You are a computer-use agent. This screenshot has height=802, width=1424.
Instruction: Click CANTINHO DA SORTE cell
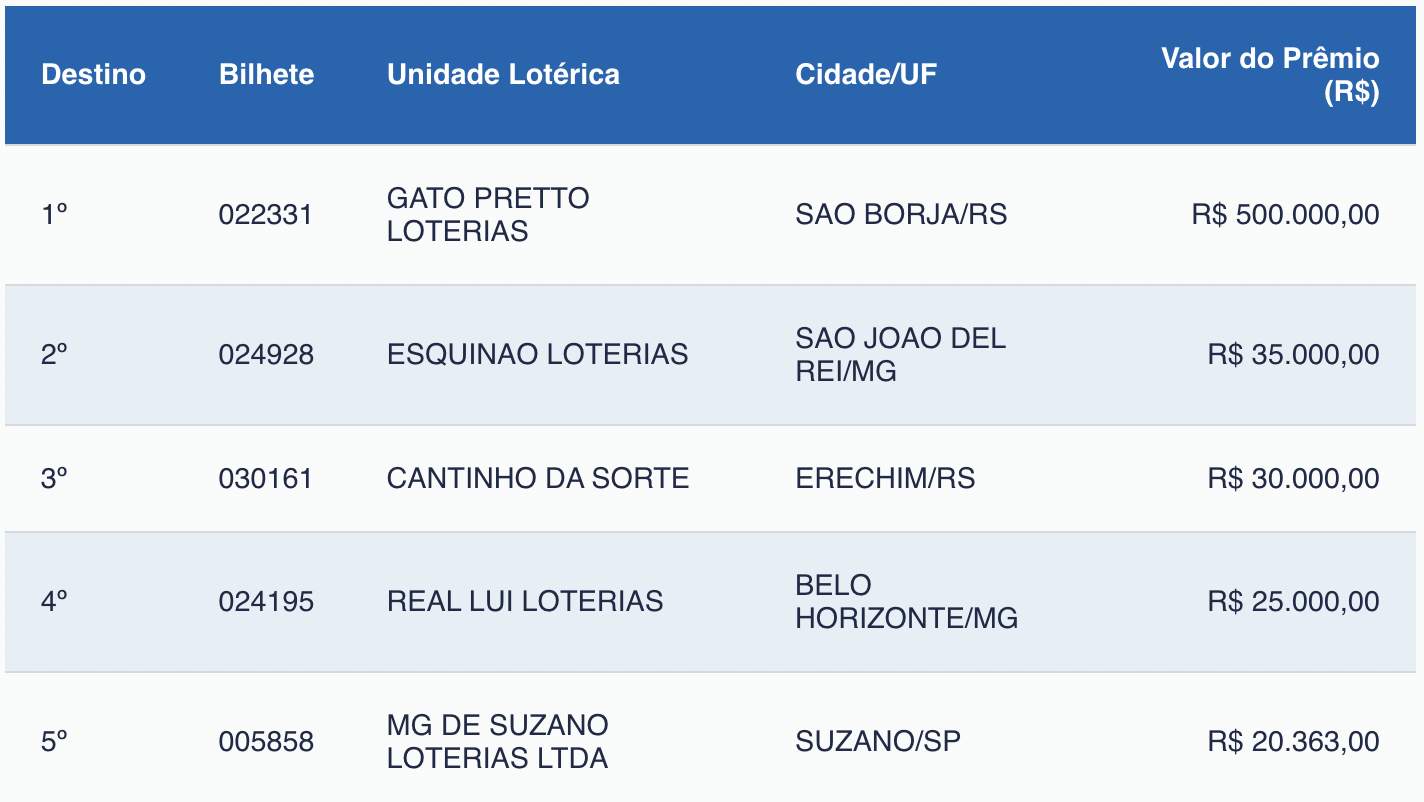click(x=538, y=479)
